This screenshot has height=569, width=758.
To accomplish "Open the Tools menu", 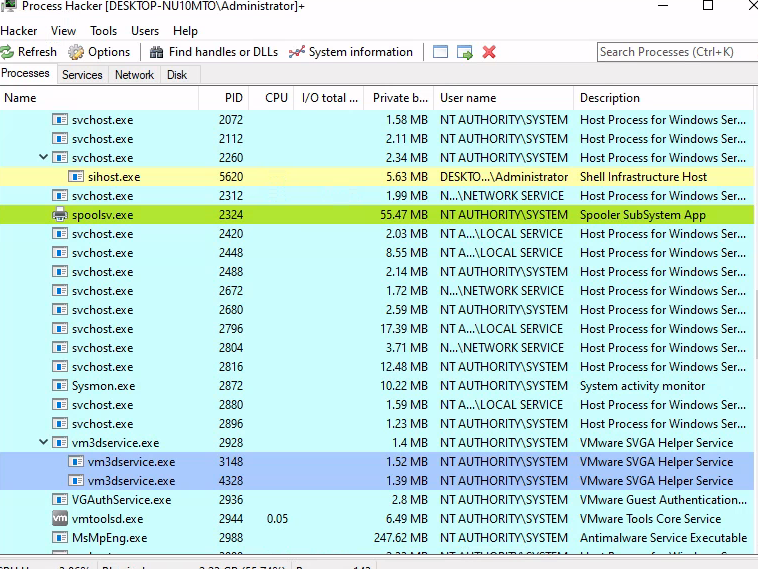I will tap(103, 31).
